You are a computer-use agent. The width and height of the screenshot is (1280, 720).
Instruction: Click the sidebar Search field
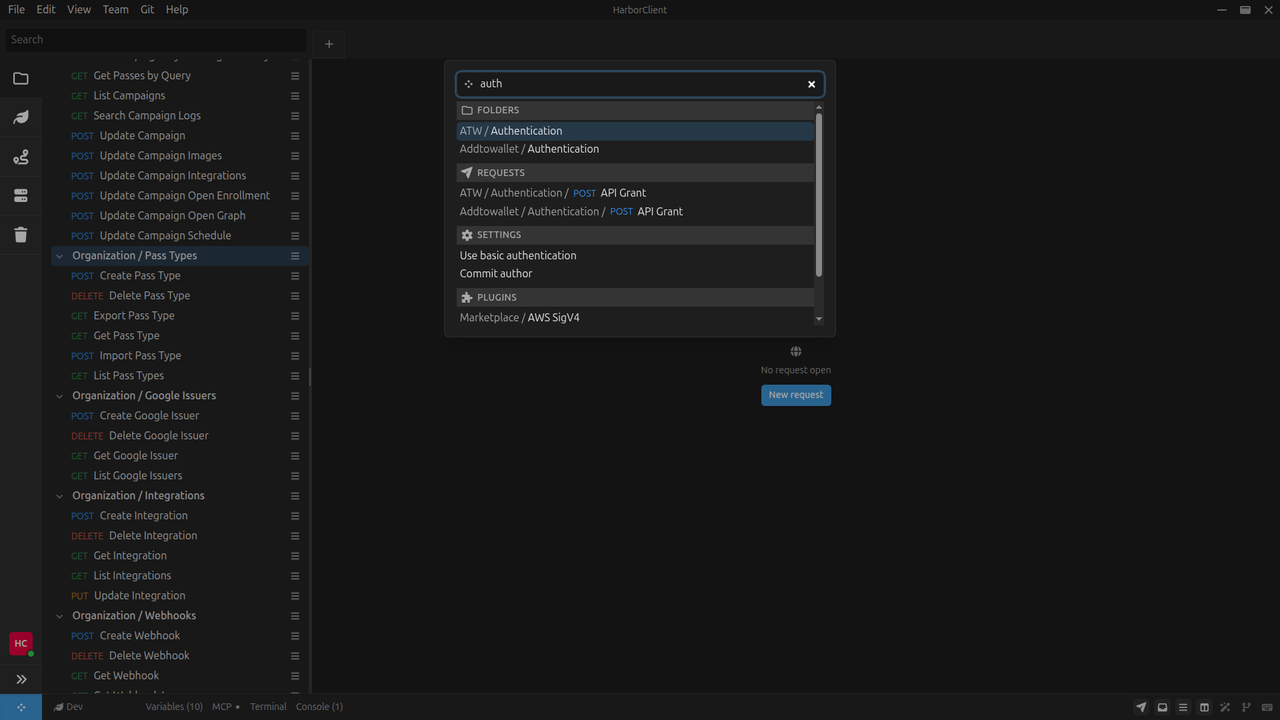(155, 40)
